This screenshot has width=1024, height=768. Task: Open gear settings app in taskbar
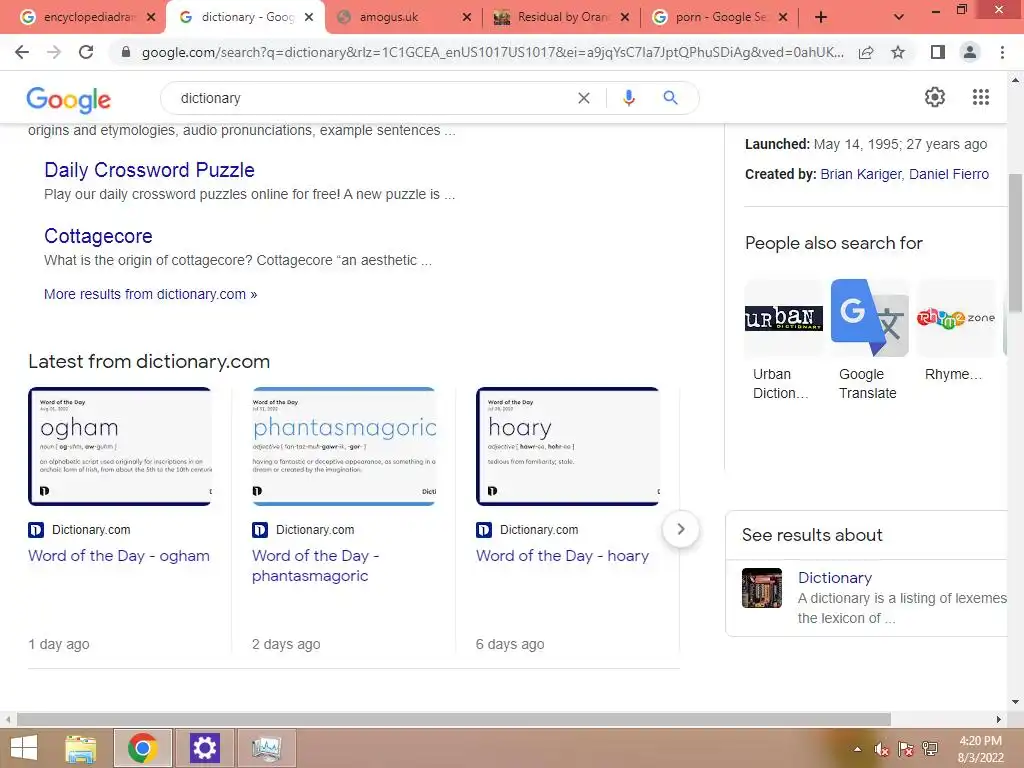(x=204, y=748)
